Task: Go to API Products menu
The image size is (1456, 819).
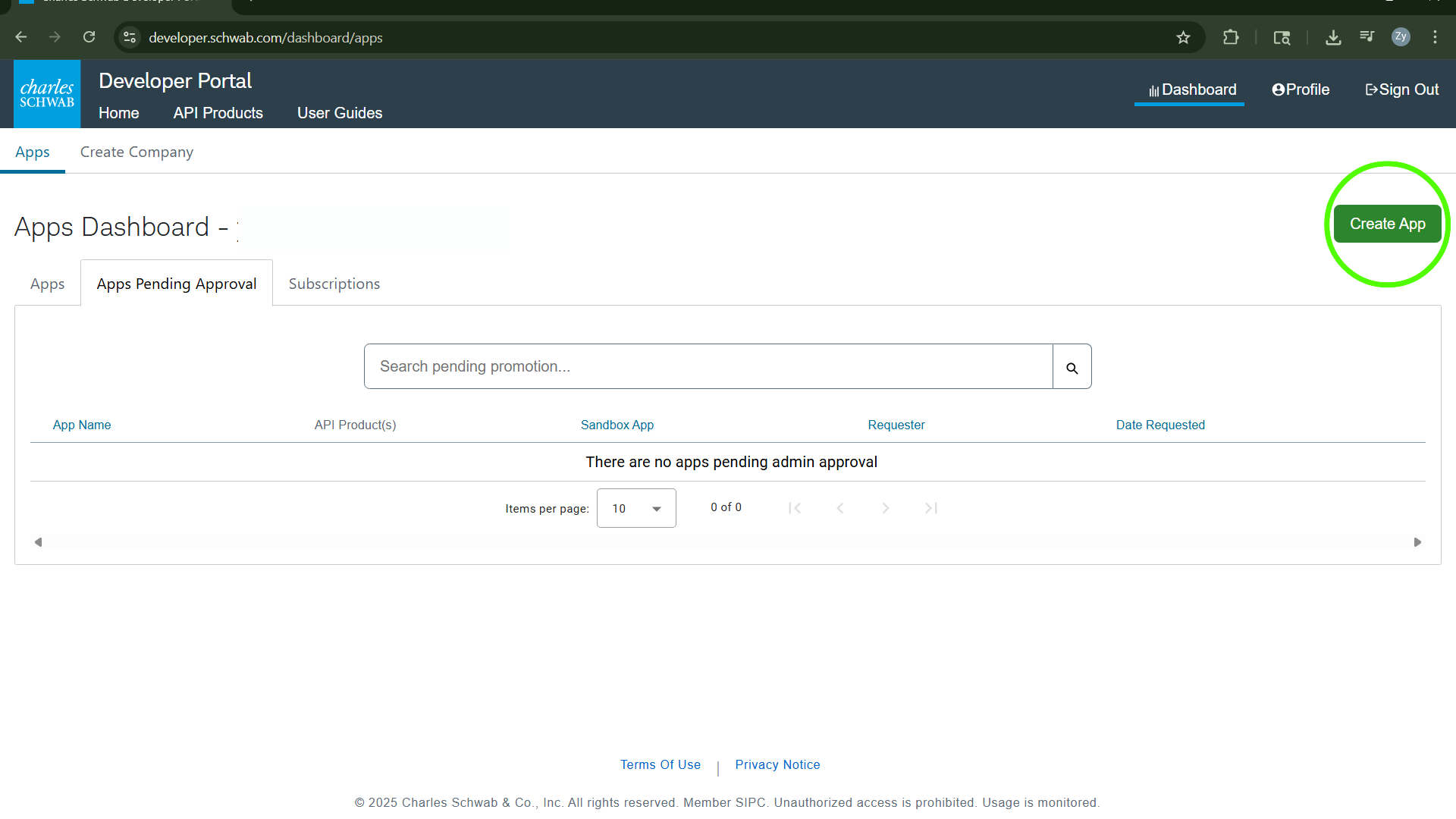Action: point(218,113)
